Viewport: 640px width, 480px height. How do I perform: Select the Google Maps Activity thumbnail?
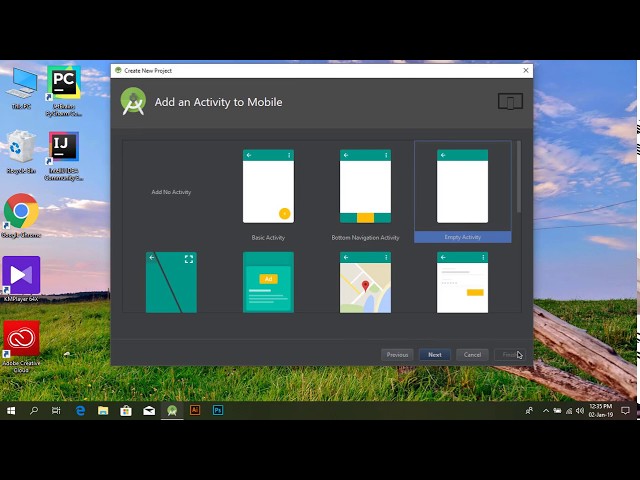(x=365, y=282)
